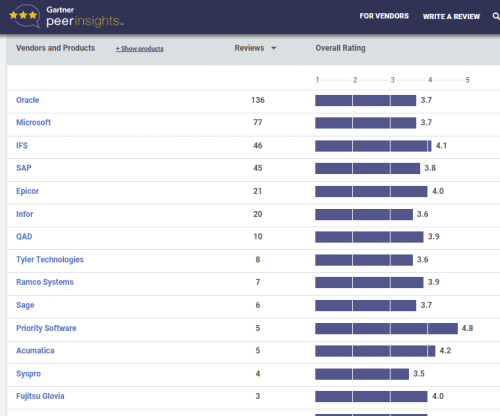Open Fujitsu Glovia vendor link

(40, 396)
